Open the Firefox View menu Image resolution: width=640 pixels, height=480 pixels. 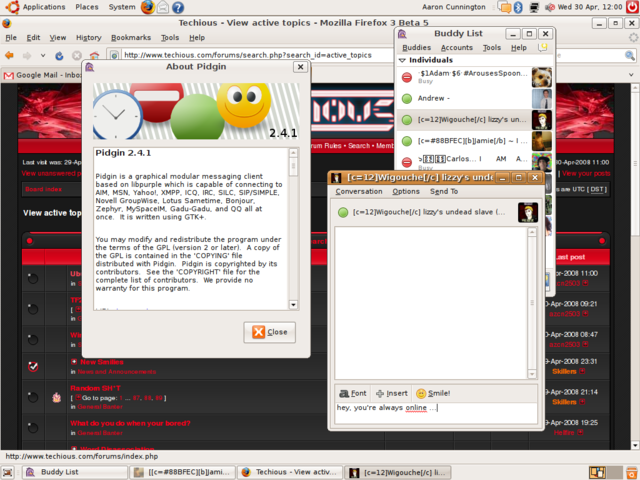coord(58,38)
